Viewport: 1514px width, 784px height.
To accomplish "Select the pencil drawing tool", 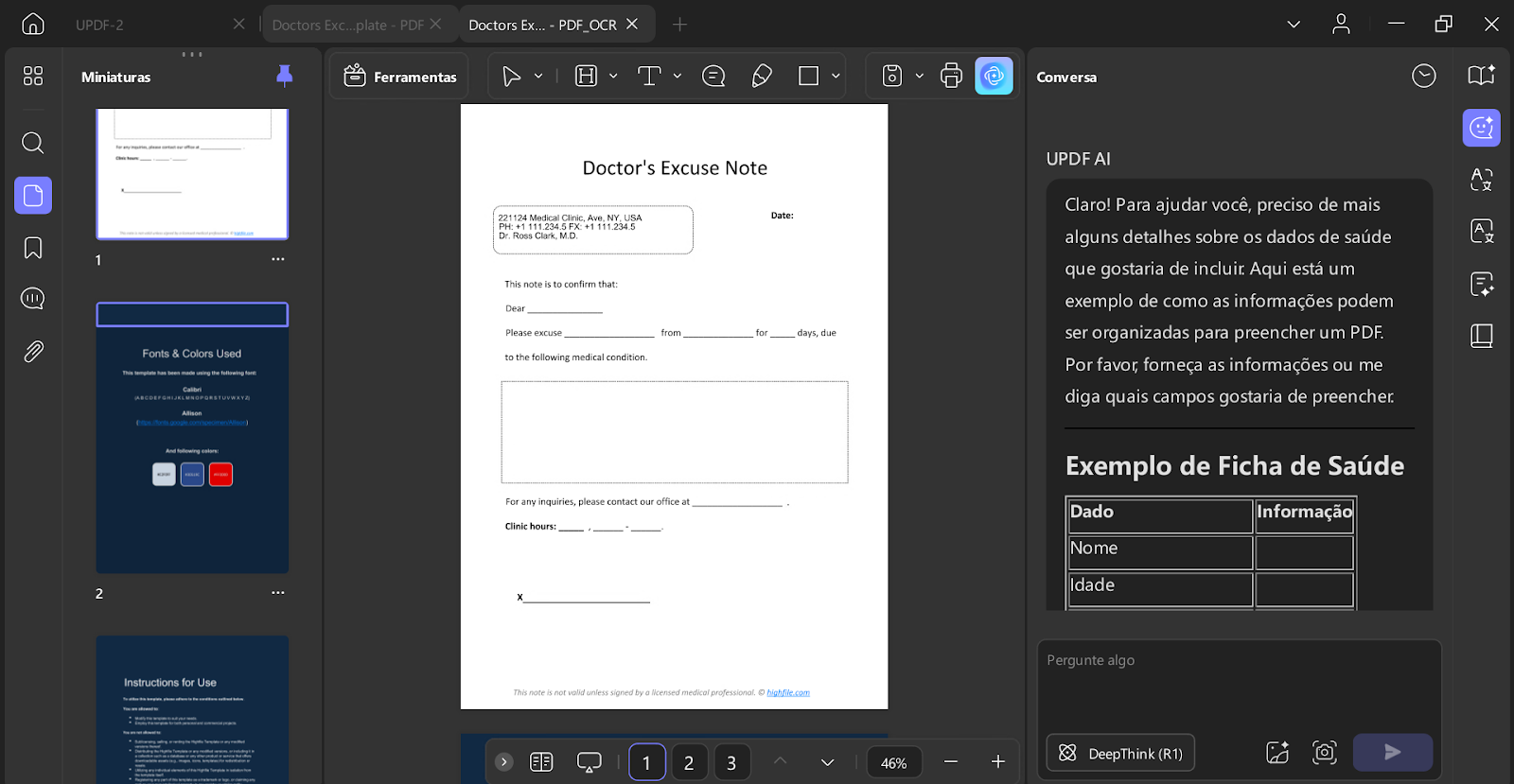I will [762, 77].
